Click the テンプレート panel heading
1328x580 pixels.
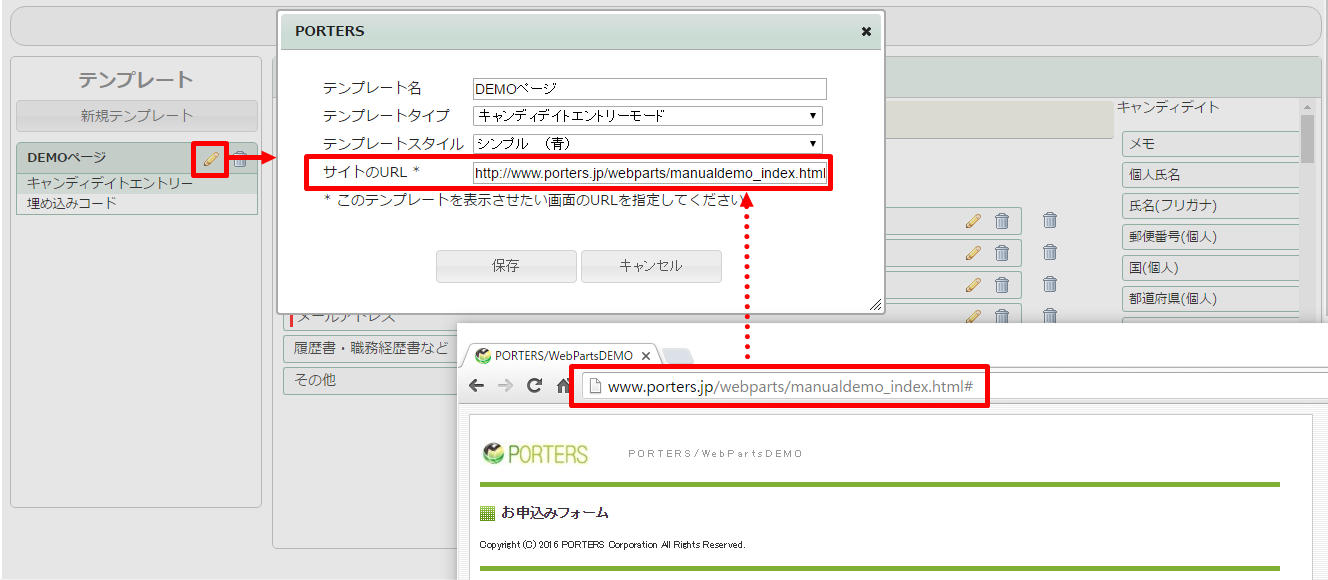pos(136,80)
